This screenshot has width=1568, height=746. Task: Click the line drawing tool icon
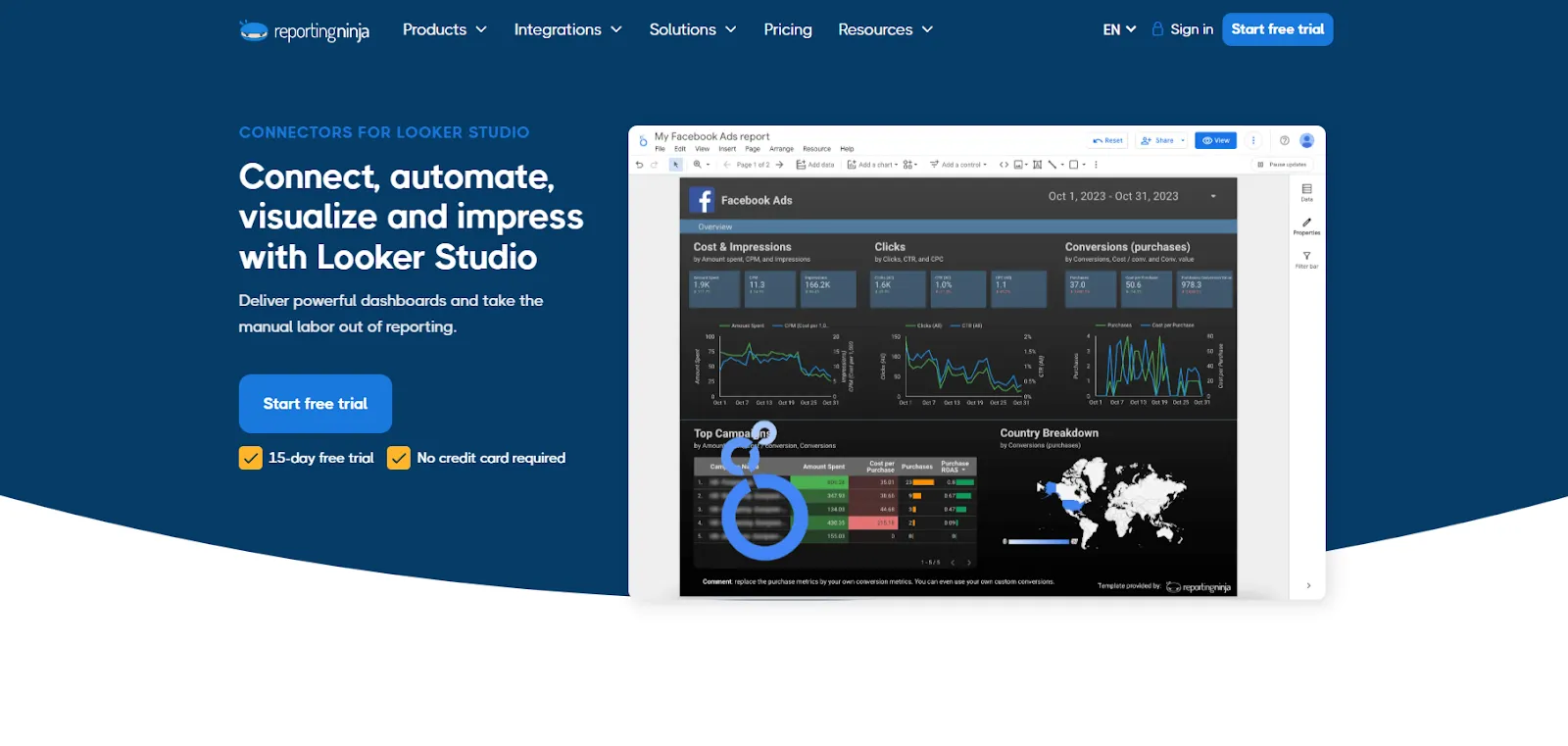tap(1053, 165)
